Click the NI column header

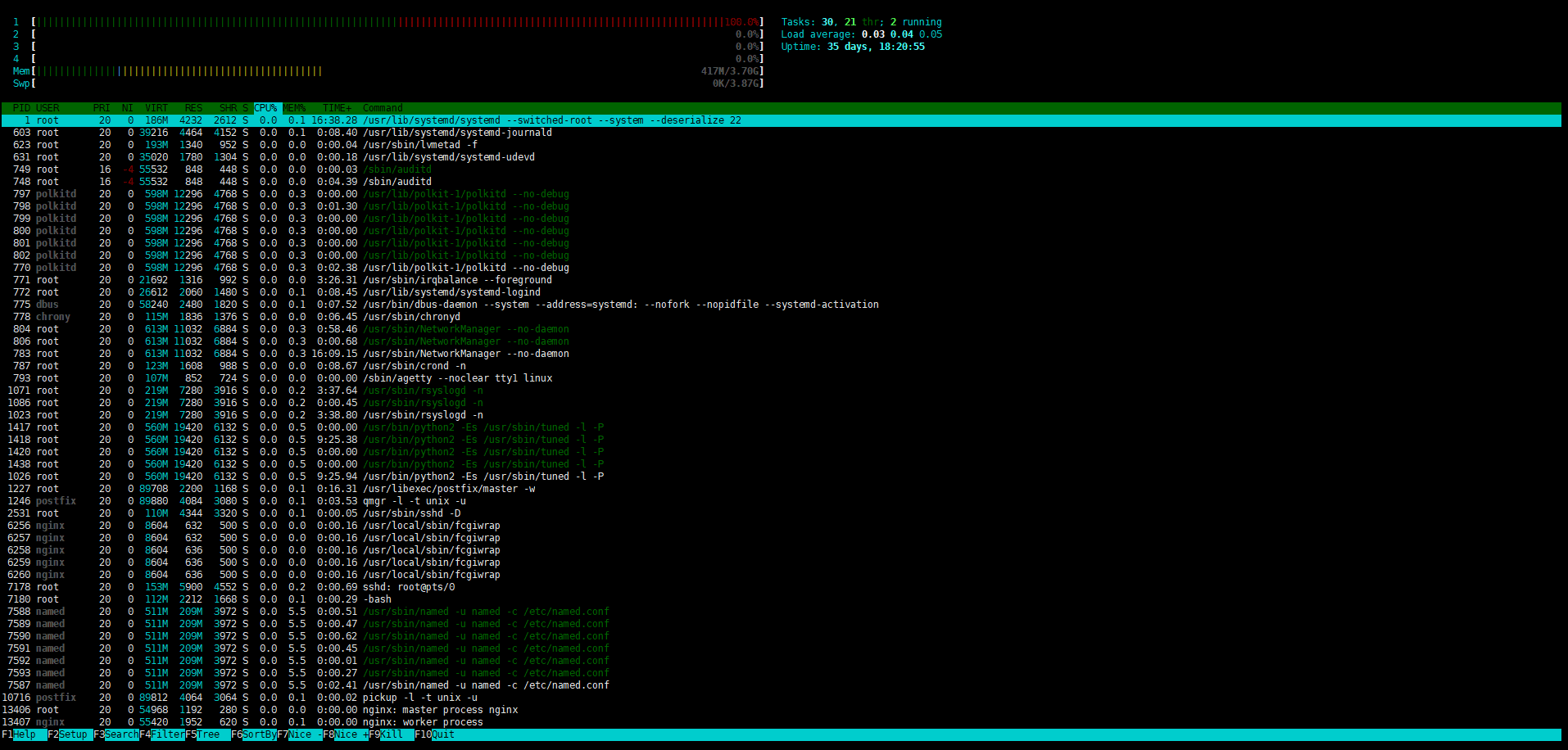point(127,108)
